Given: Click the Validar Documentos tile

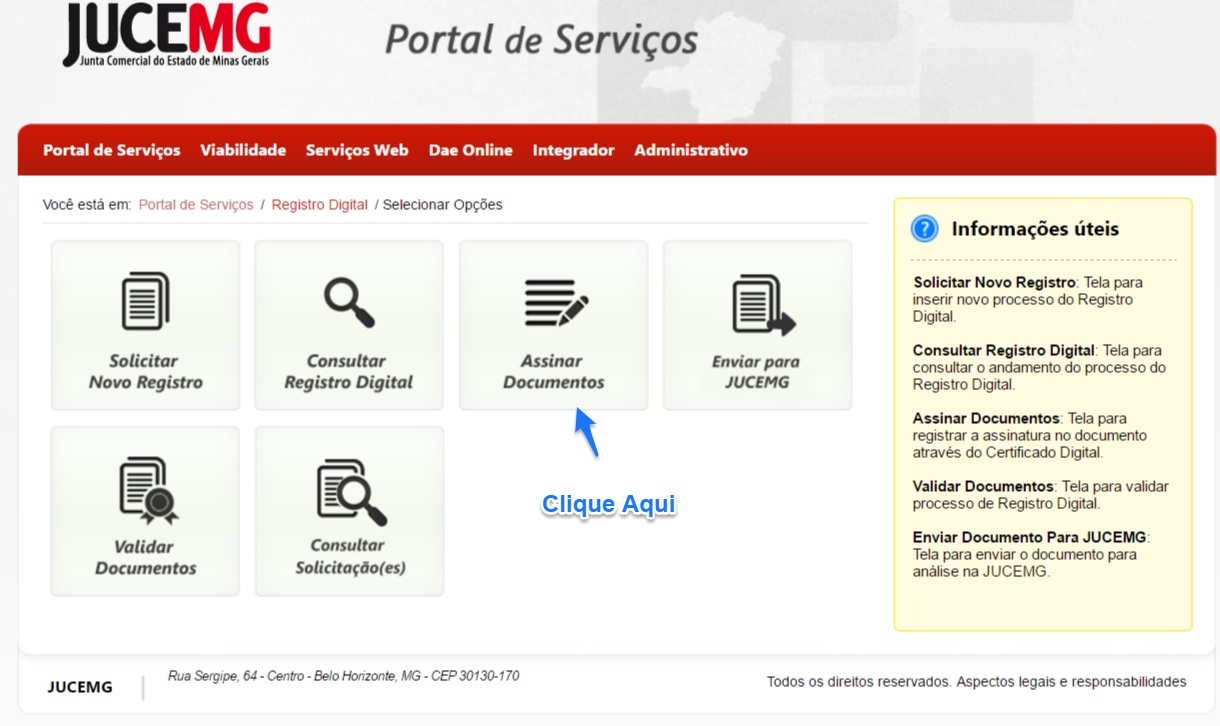Looking at the screenshot, I should 144,510.
